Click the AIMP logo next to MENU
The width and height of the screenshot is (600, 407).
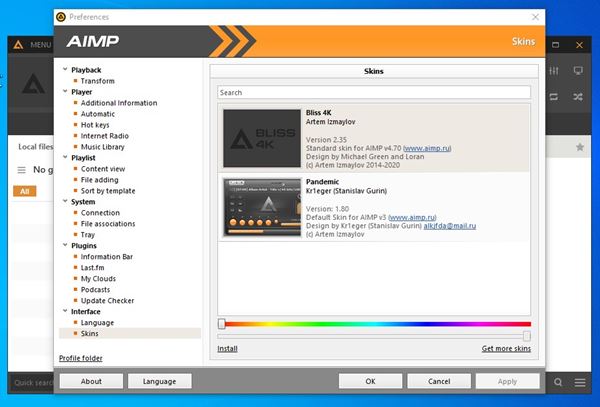click(x=18, y=45)
